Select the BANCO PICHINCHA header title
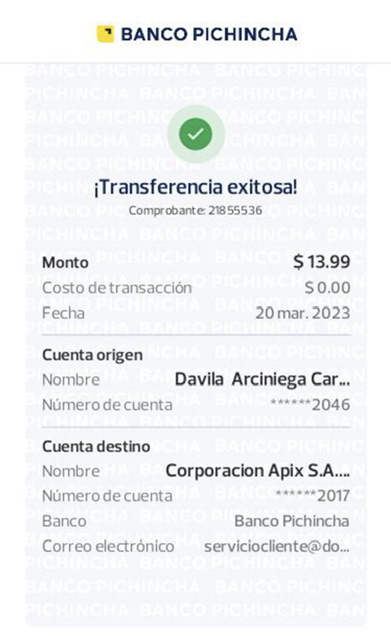 click(209, 34)
